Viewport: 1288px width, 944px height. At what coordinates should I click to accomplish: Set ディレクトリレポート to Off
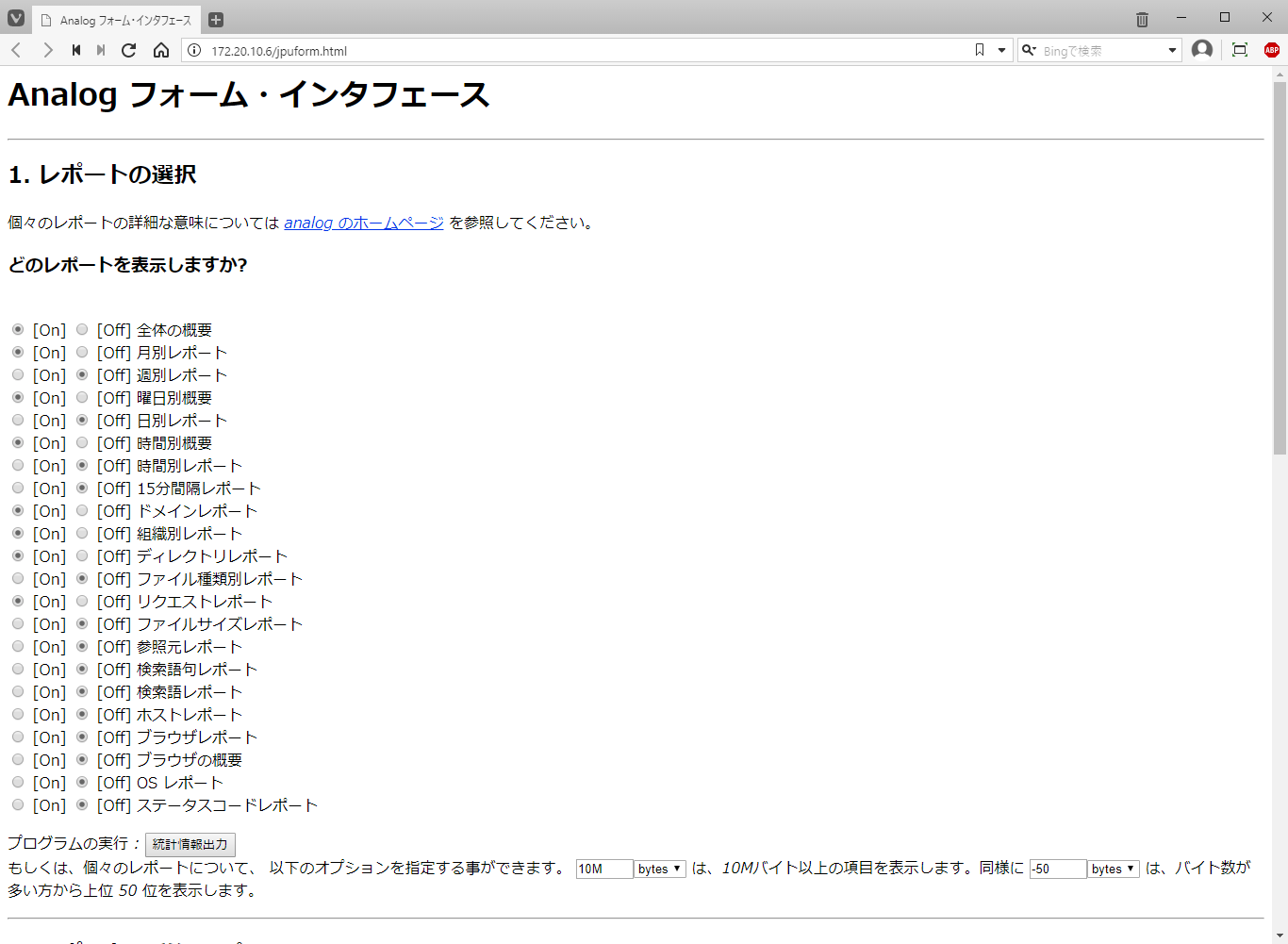pyautogui.click(x=82, y=555)
